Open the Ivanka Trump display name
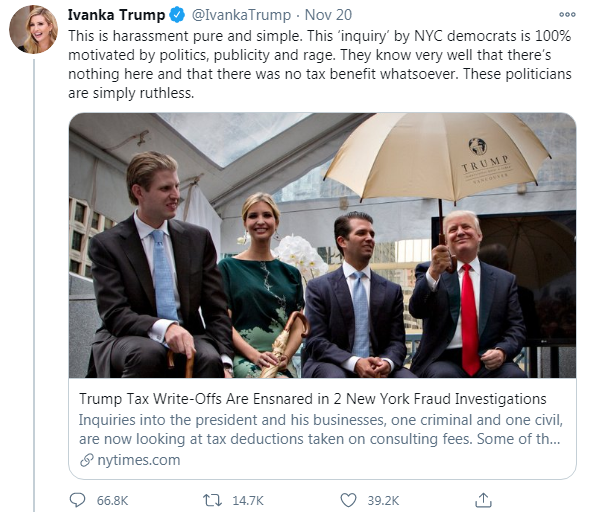 point(116,15)
